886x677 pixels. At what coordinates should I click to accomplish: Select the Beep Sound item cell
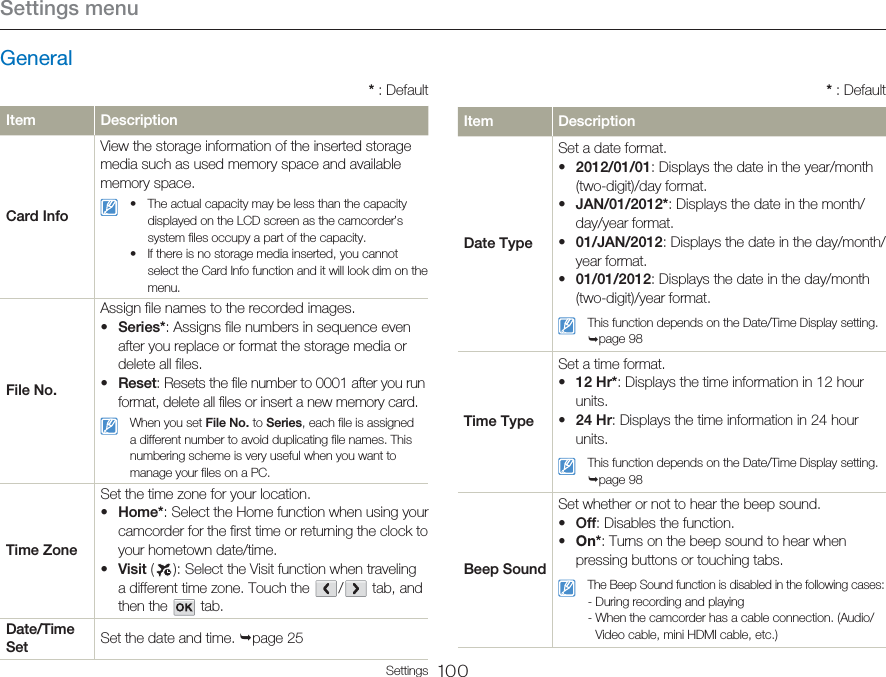[505, 570]
